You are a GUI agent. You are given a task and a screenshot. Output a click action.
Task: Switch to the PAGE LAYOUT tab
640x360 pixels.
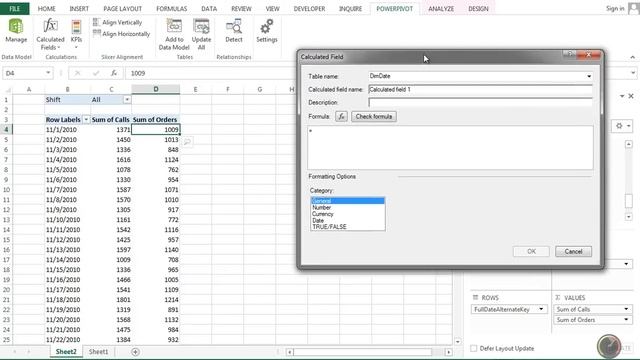click(122, 9)
